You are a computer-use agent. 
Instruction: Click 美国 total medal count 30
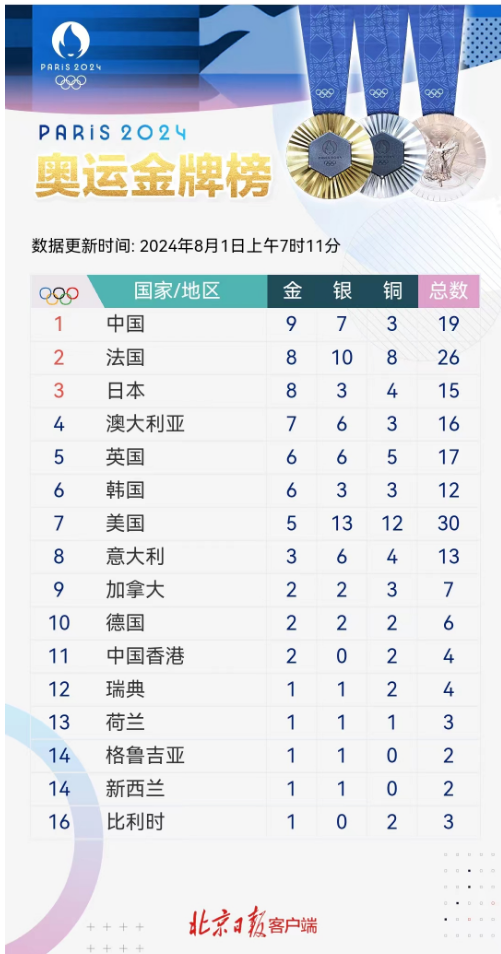(x=449, y=523)
